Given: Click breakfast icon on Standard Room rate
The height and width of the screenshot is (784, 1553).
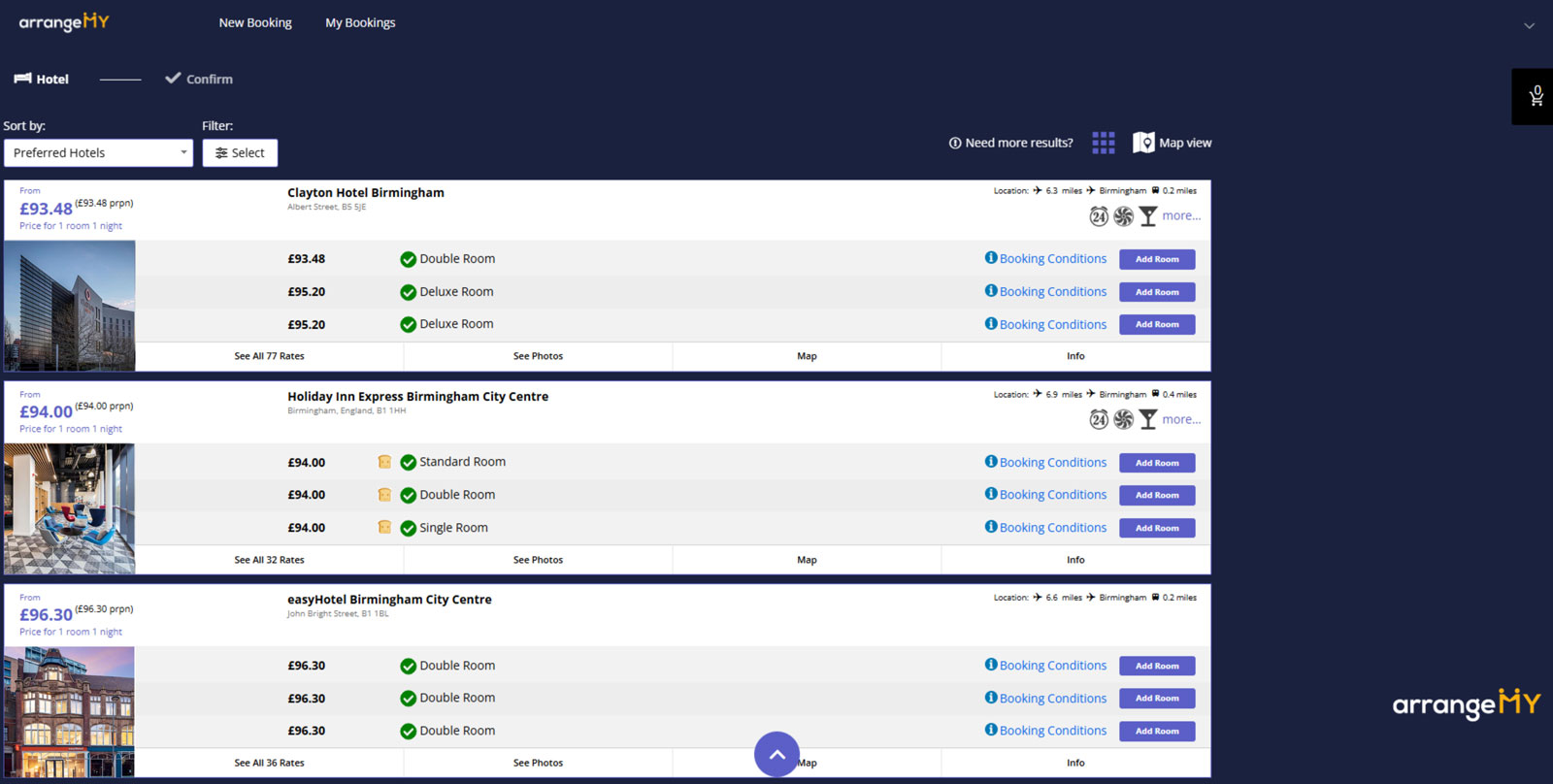Looking at the screenshot, I should click(x=384, y=462).
